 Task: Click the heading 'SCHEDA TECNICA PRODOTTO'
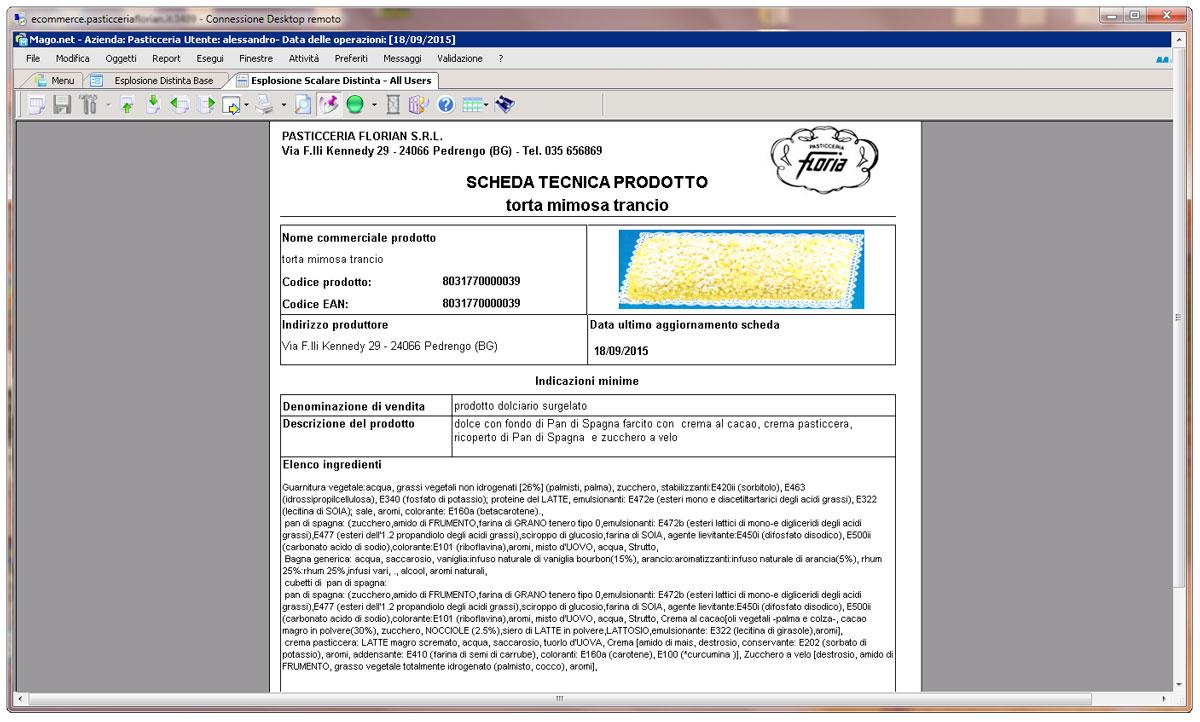587,182
